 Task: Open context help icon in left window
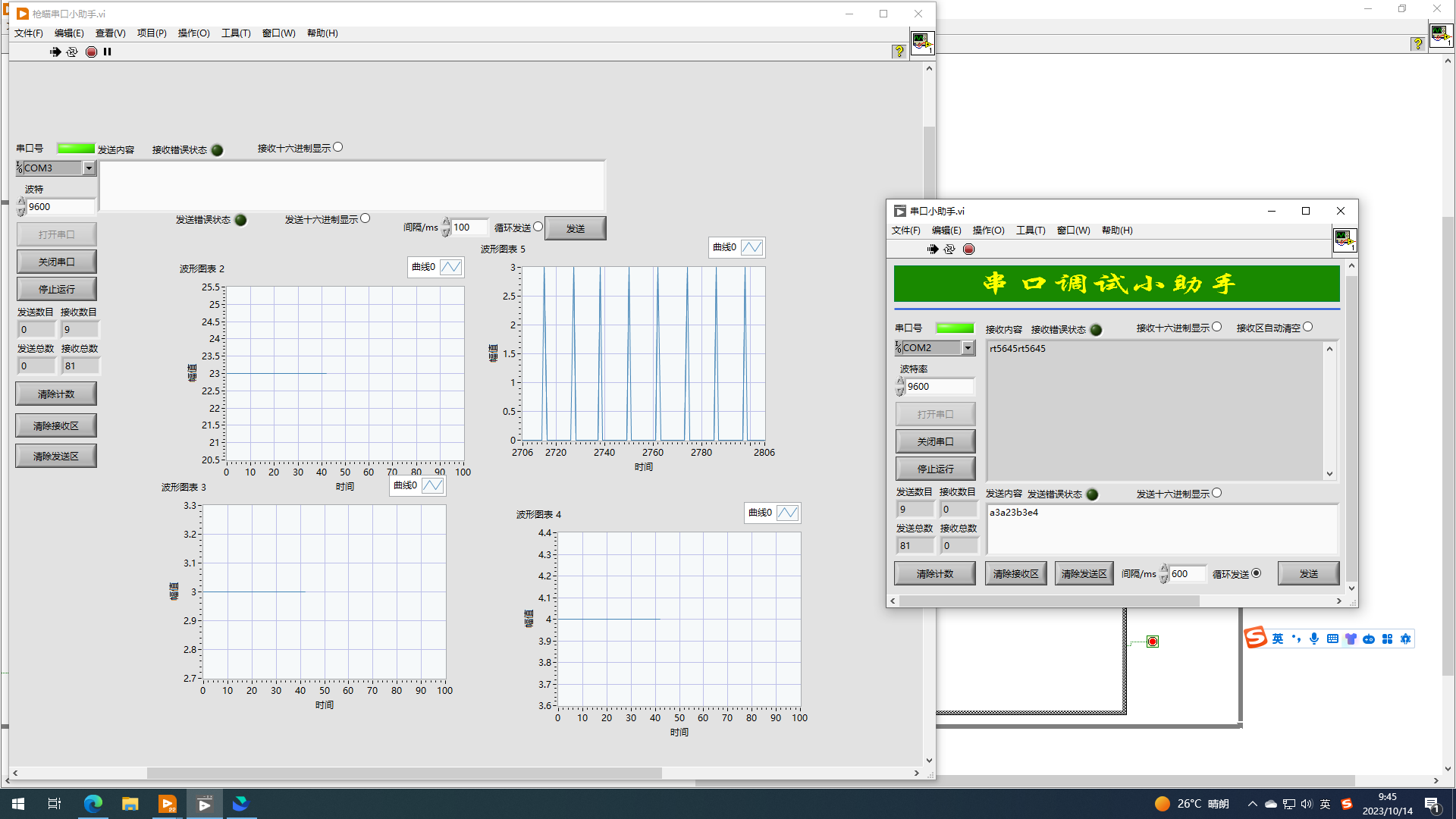899,52
